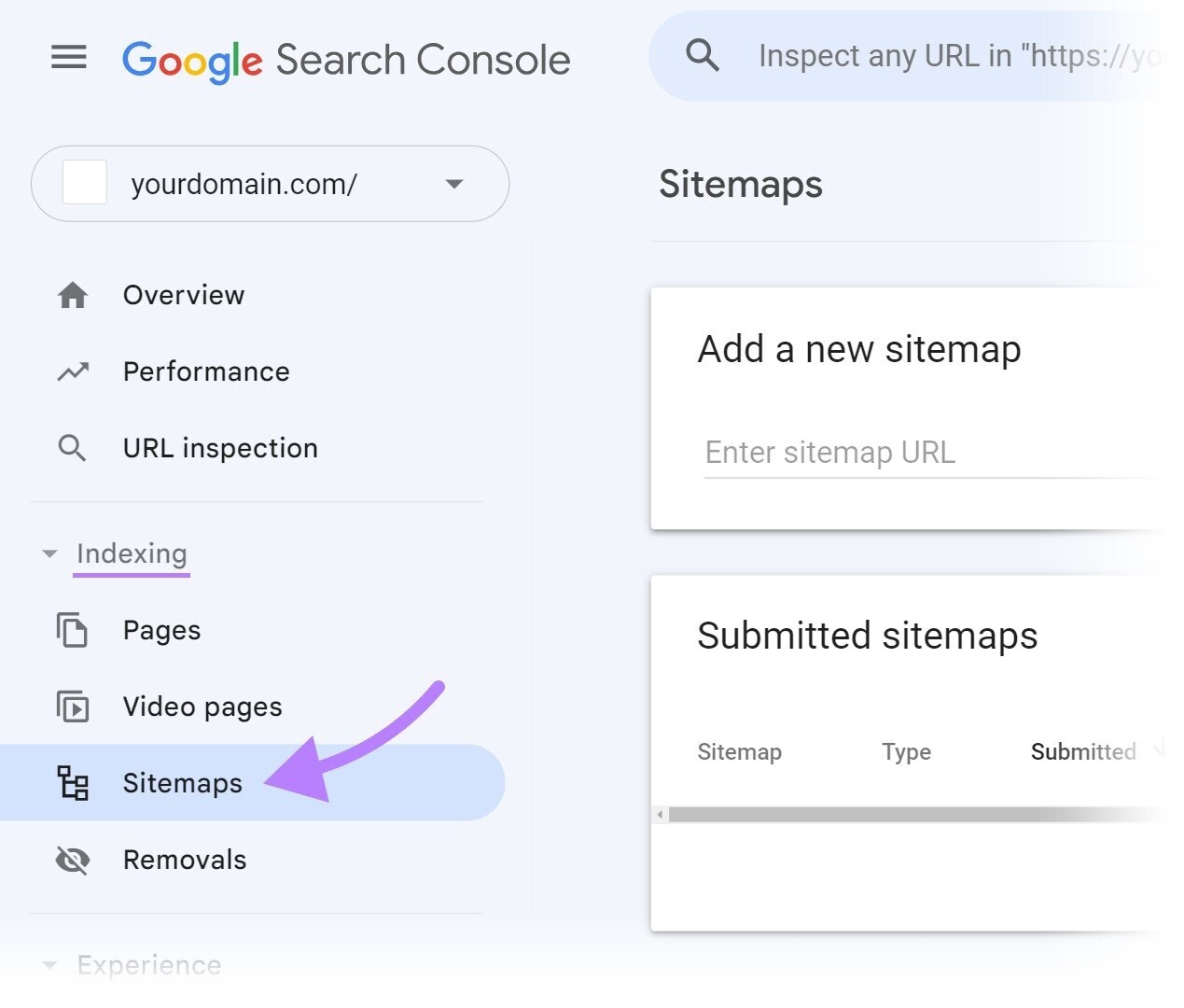Screen dimensions: 1184x1008
Task: Expand the Experience section
Action: click(x=50, y=964)
